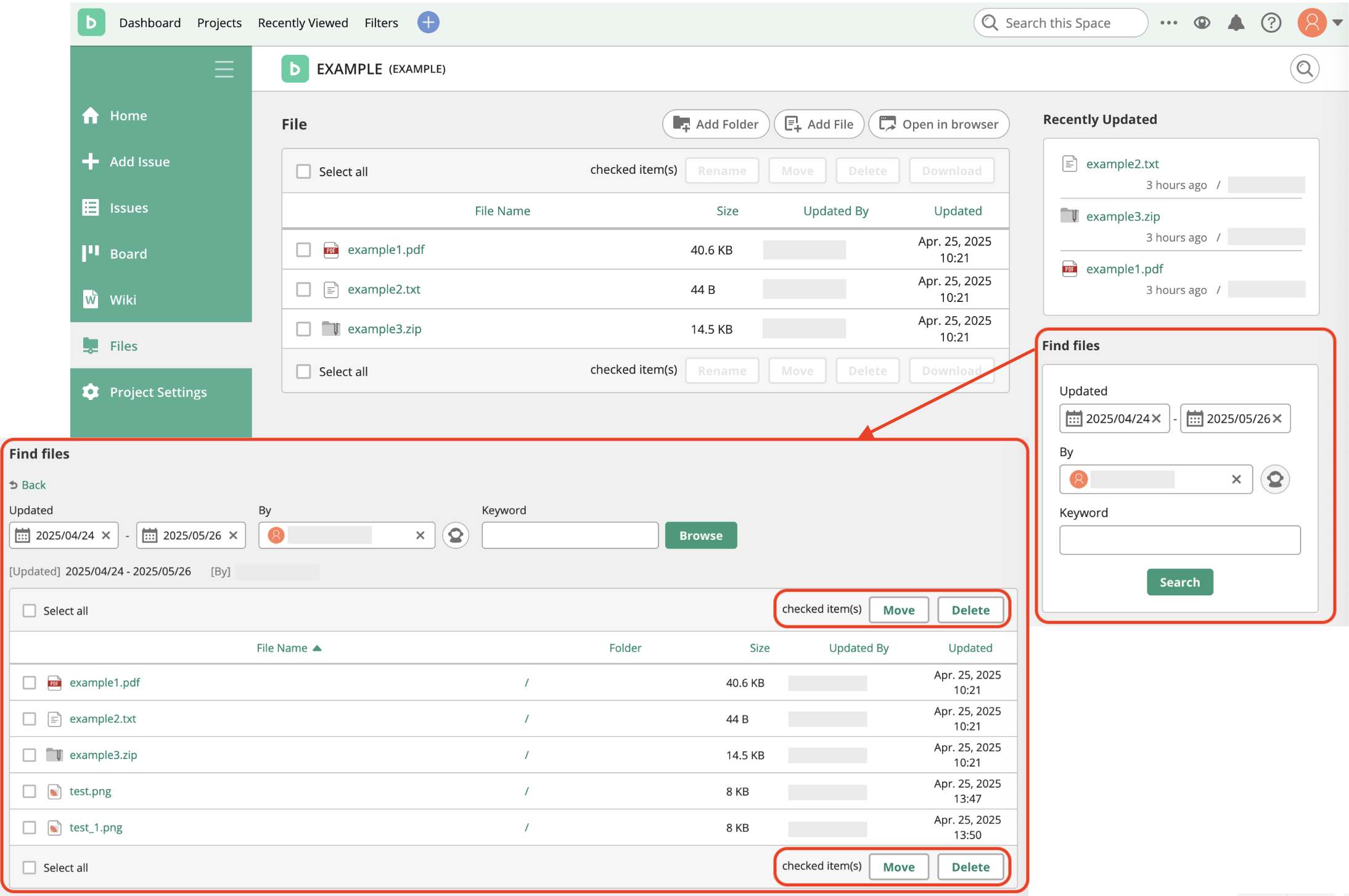This screenshot has width=1349, height=896.
Task: Expand the user profile dropdown arrow
Action: [1337, 23]
